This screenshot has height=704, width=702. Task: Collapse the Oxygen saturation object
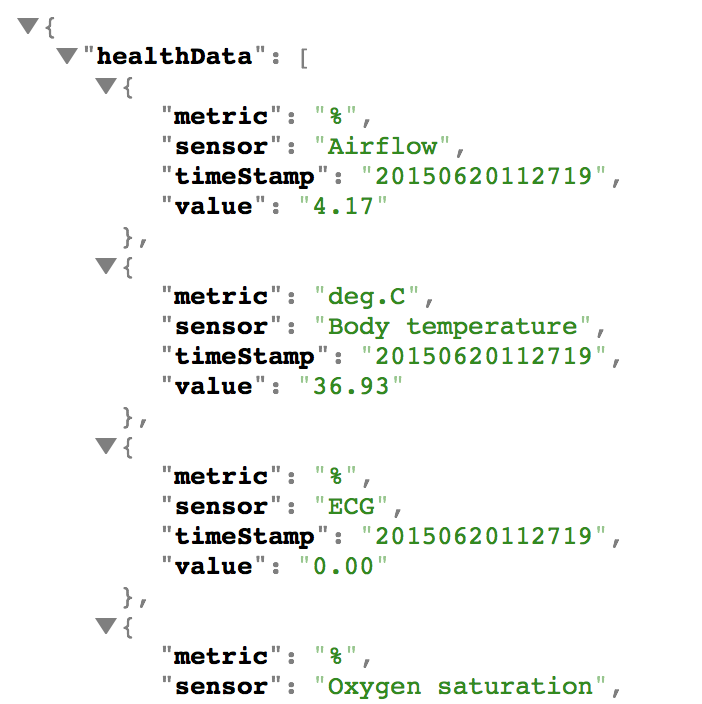point(106,626)
